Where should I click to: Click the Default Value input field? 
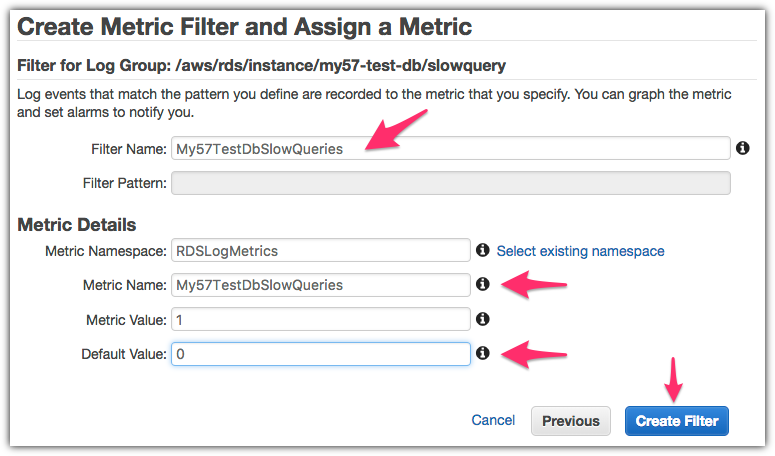coord(320,354)
